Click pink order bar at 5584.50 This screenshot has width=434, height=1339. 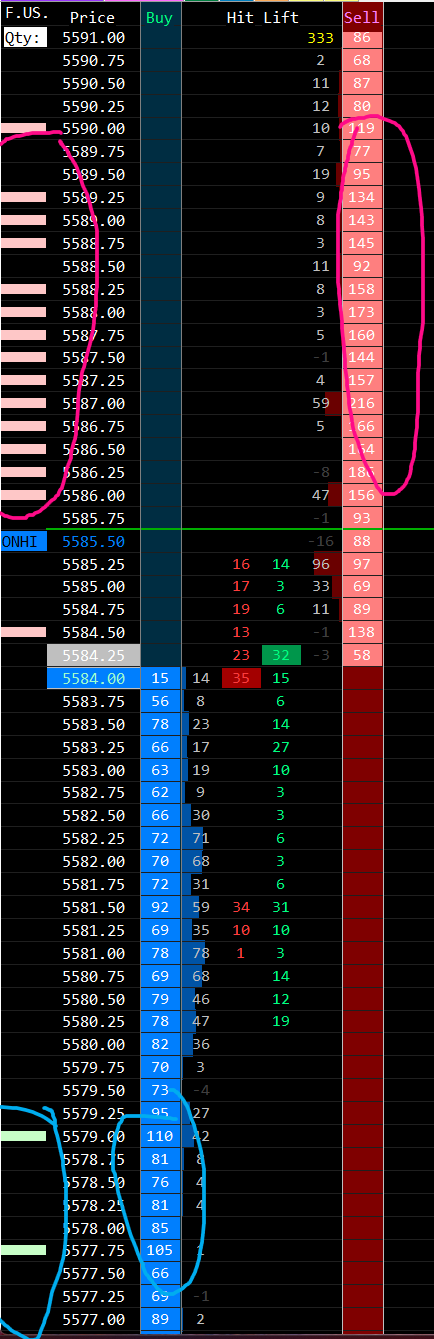(x=24, y=632)
